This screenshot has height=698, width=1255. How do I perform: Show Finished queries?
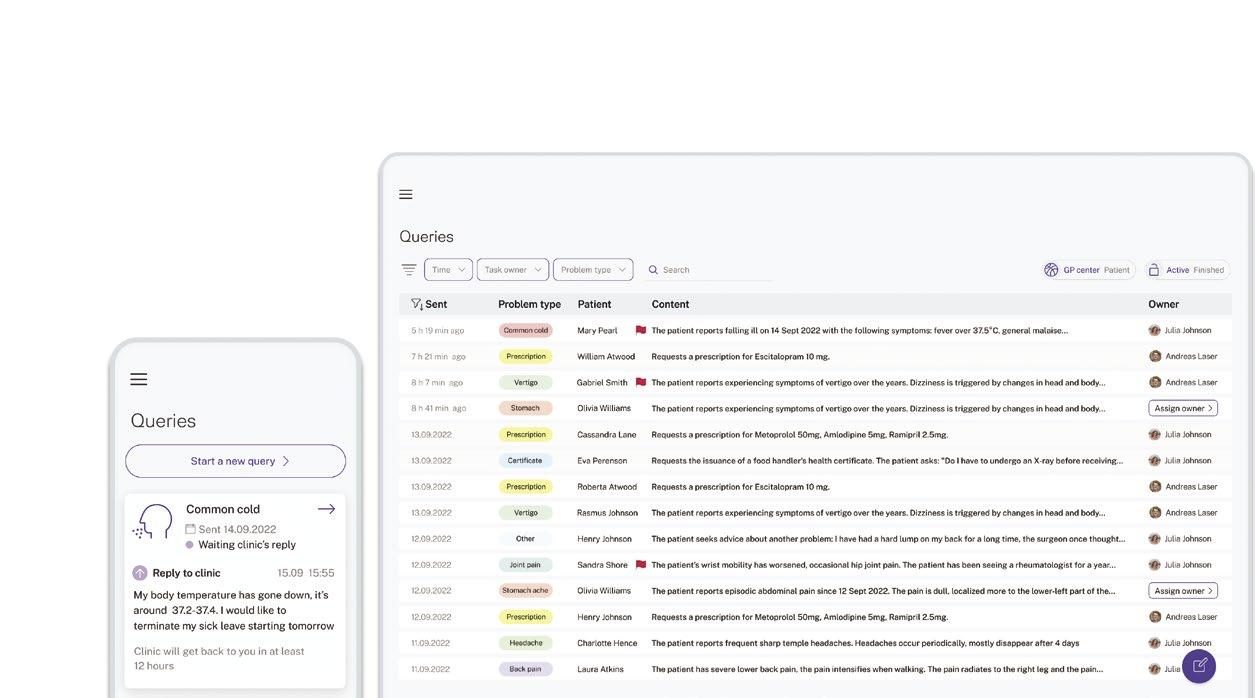coord(1209,270)
